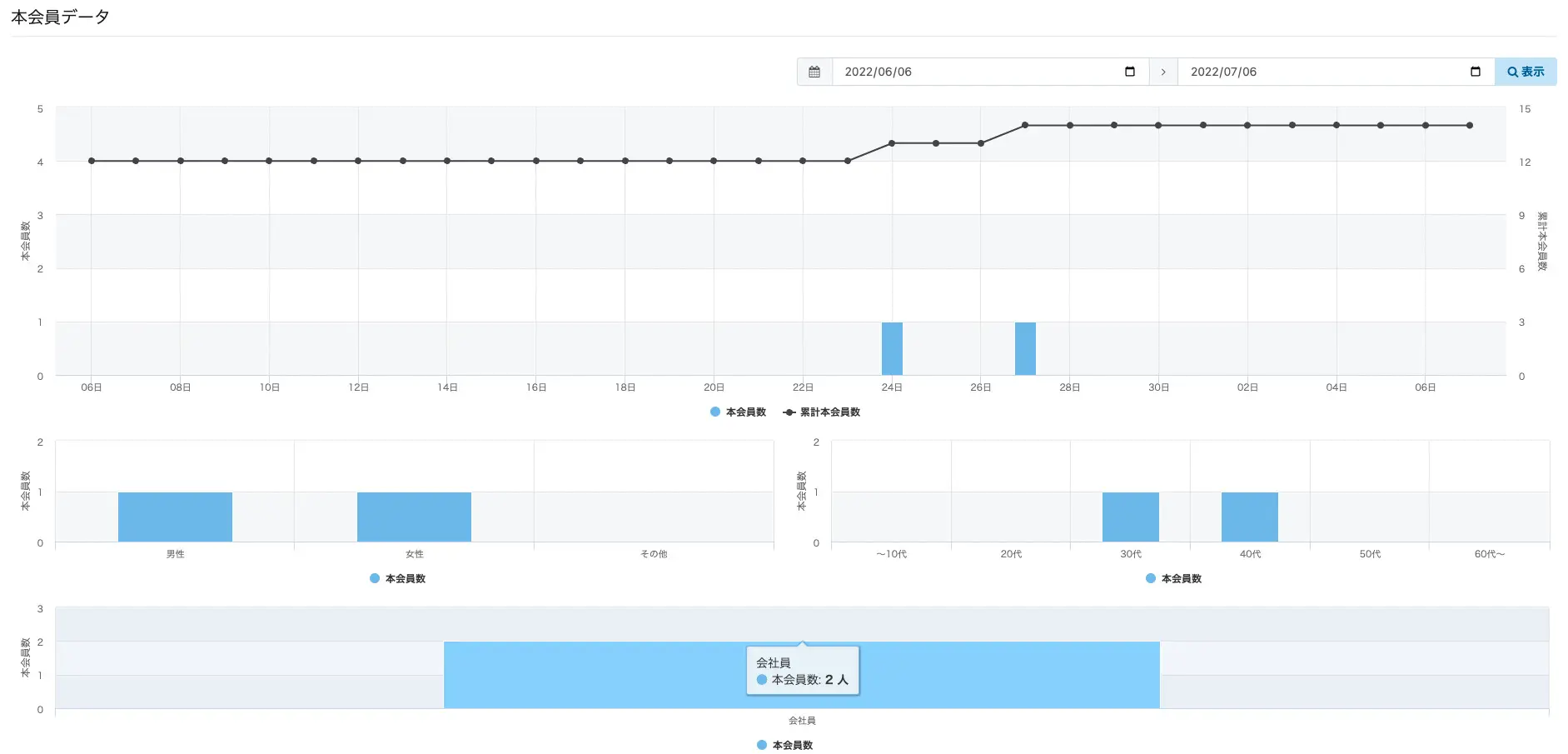
Task: Click the chevron arrow between the date fields
Action: [1163, 72]
